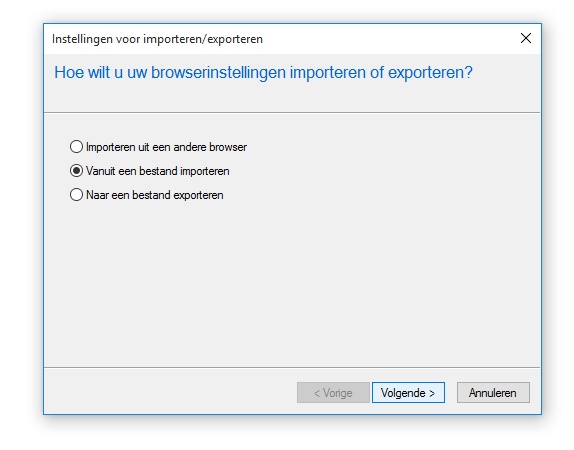Click the word 'exporteren?' in the blue heading
This screenshot has height=450, width=574.
430,72
